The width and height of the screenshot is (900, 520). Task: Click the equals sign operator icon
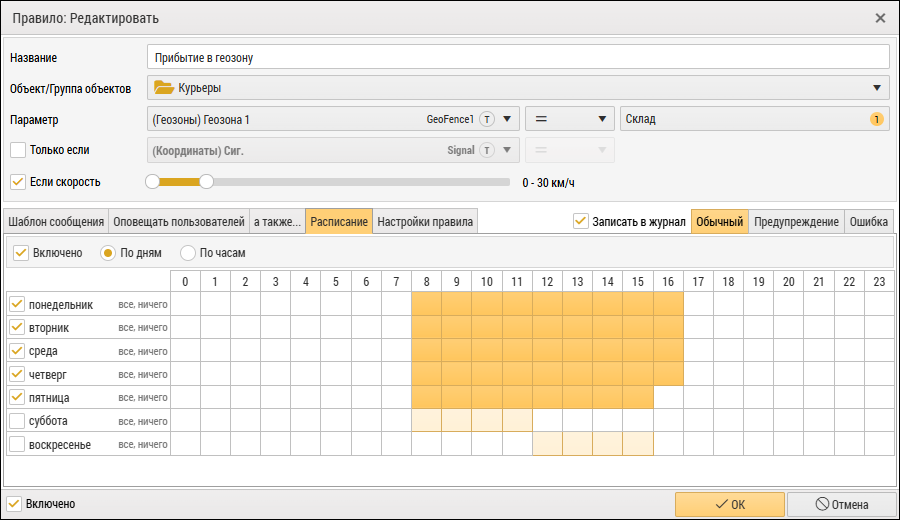[x=542, y=120]
